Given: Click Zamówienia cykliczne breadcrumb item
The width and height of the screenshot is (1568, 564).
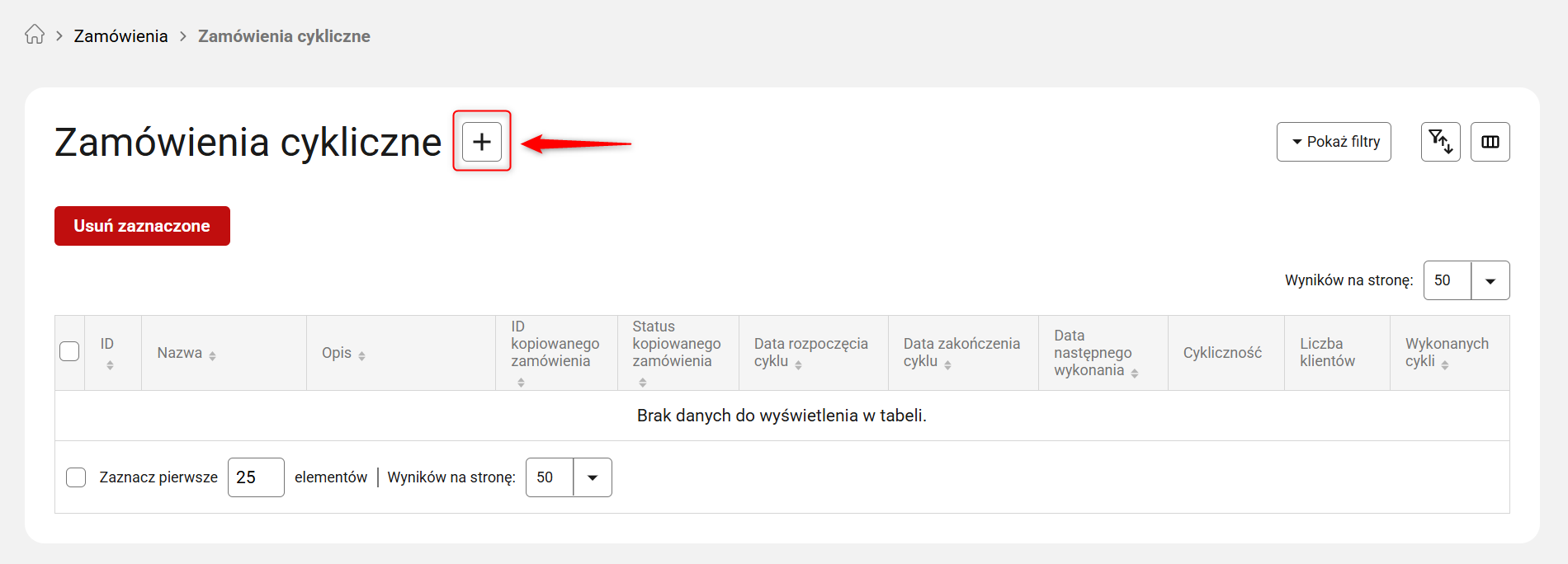Looking at the screenshot, I should 284,36.
